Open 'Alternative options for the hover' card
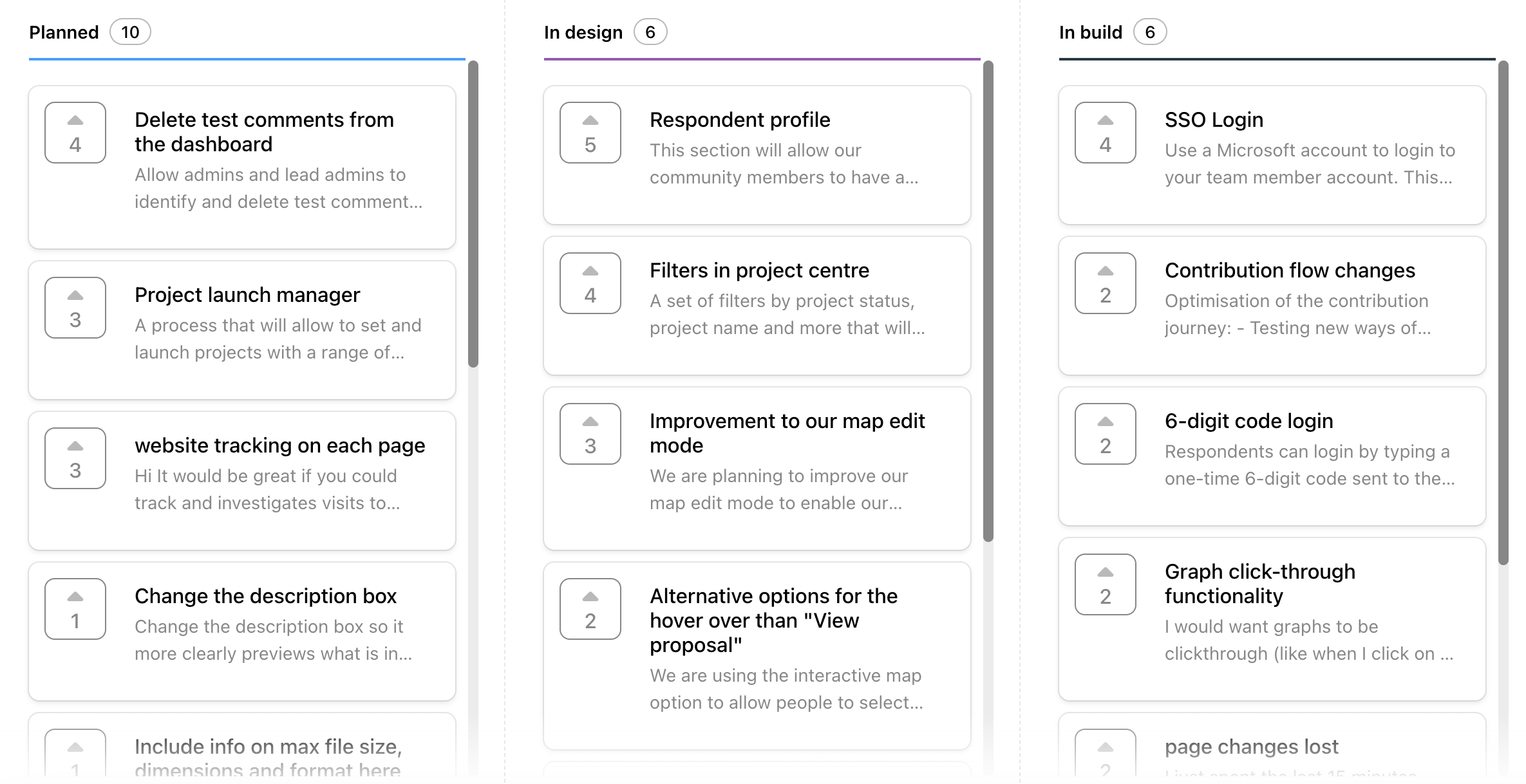Screen dimensions: 1526x784 click(773, 620)
